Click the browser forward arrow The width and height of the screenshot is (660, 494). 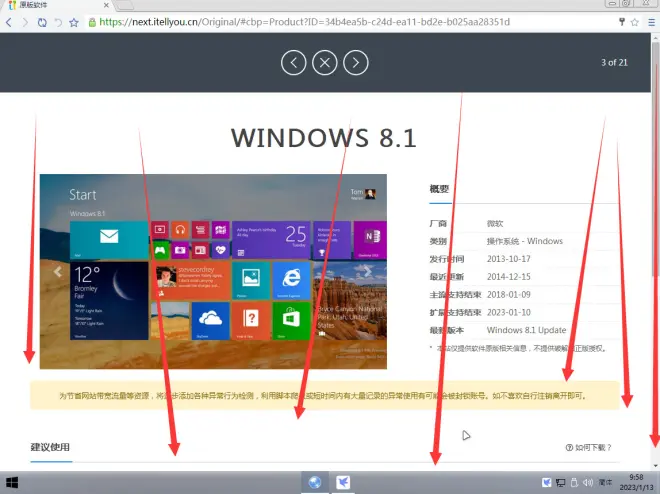pos(25,22)
